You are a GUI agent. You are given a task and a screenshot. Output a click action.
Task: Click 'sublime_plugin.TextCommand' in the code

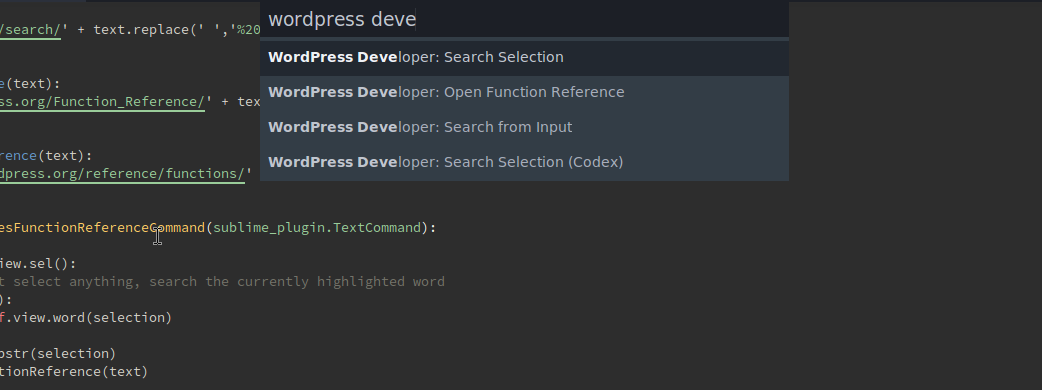pos(317,228)
